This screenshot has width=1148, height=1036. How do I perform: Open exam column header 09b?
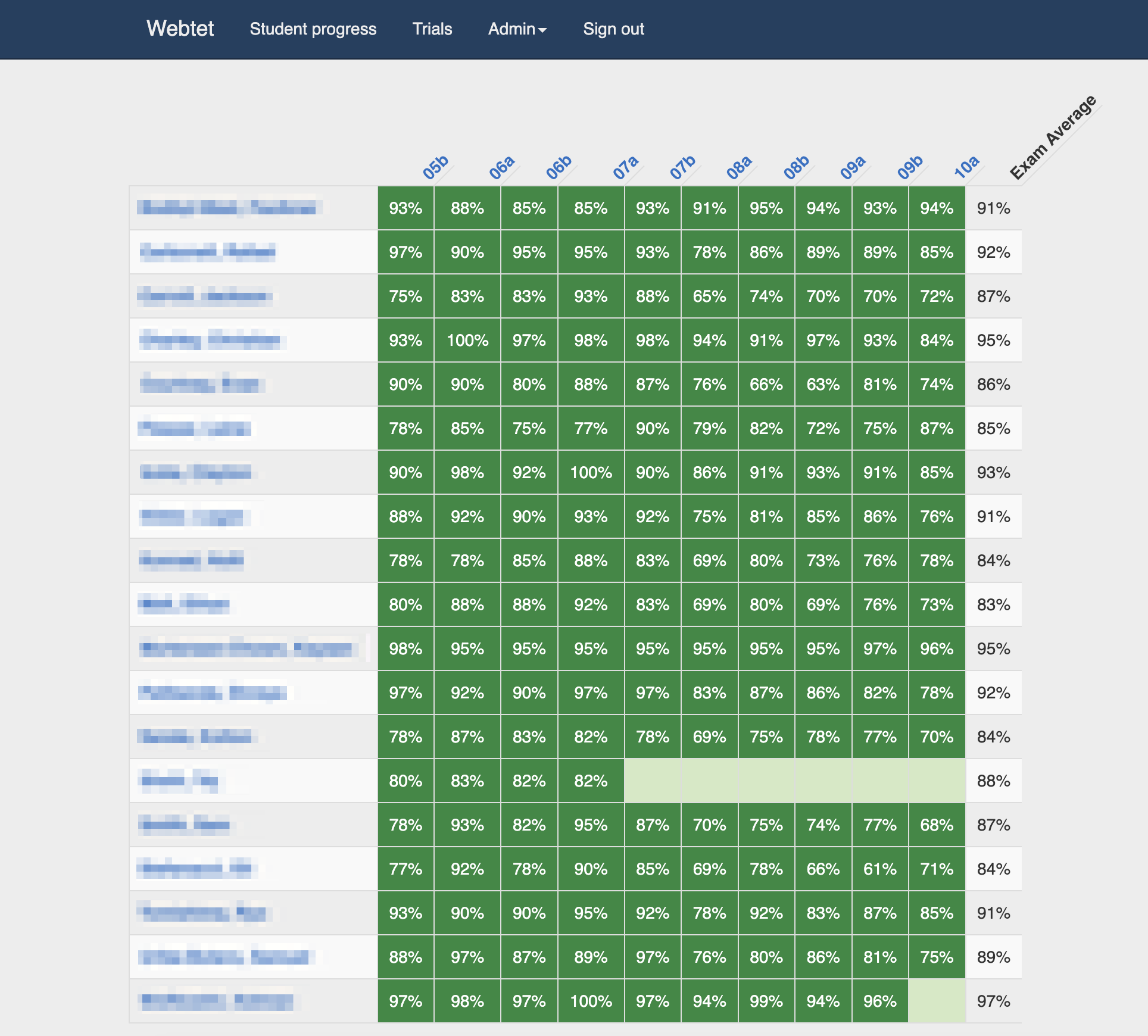point(910,167)
